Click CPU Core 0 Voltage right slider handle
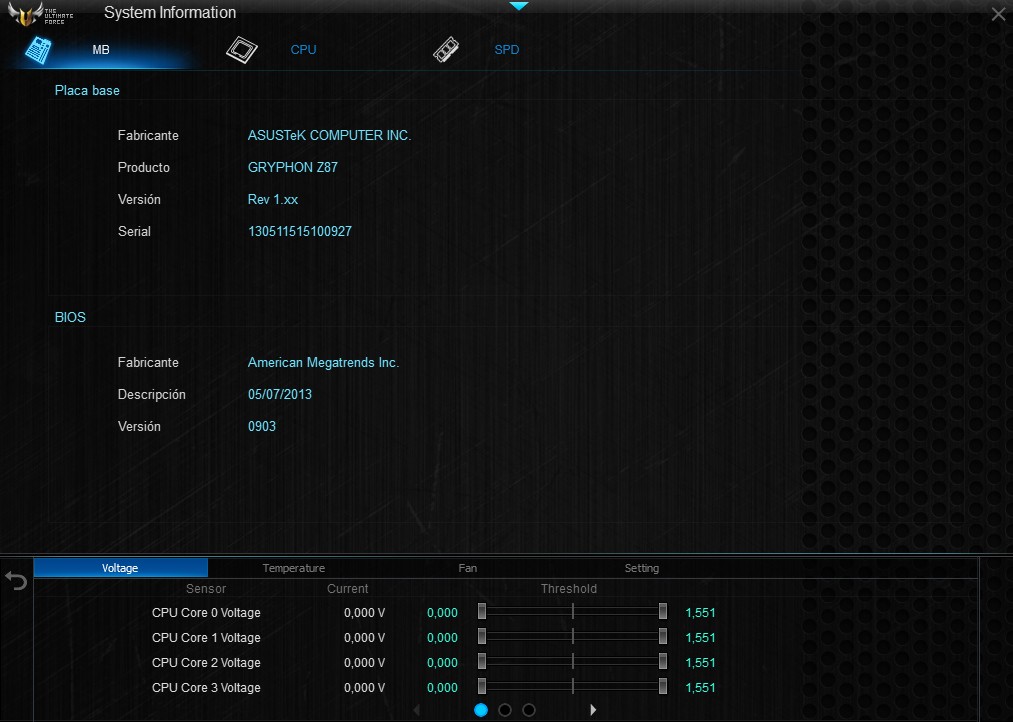 pos(663,612)
